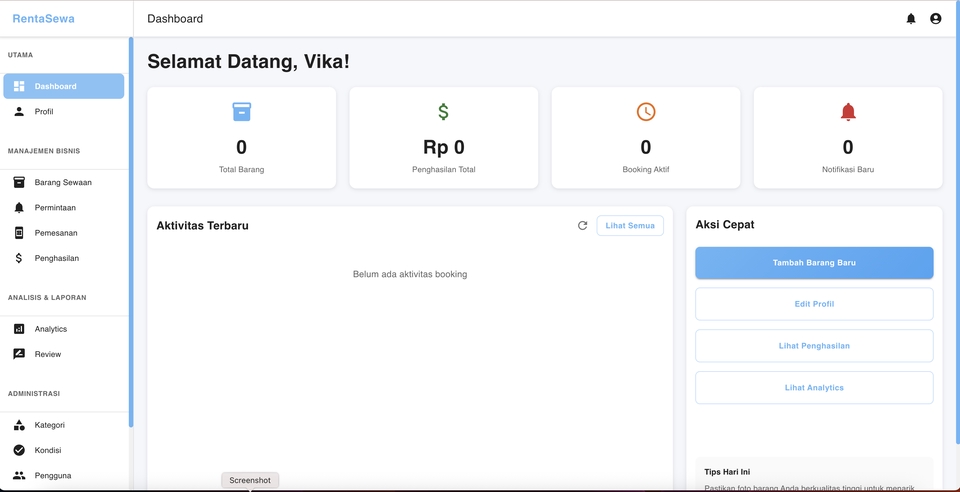Image resolution: width=960 pixels, height=492 pixels.
Task: Open the Barang Sewaan menu item
Action: [x=64, y=183]
